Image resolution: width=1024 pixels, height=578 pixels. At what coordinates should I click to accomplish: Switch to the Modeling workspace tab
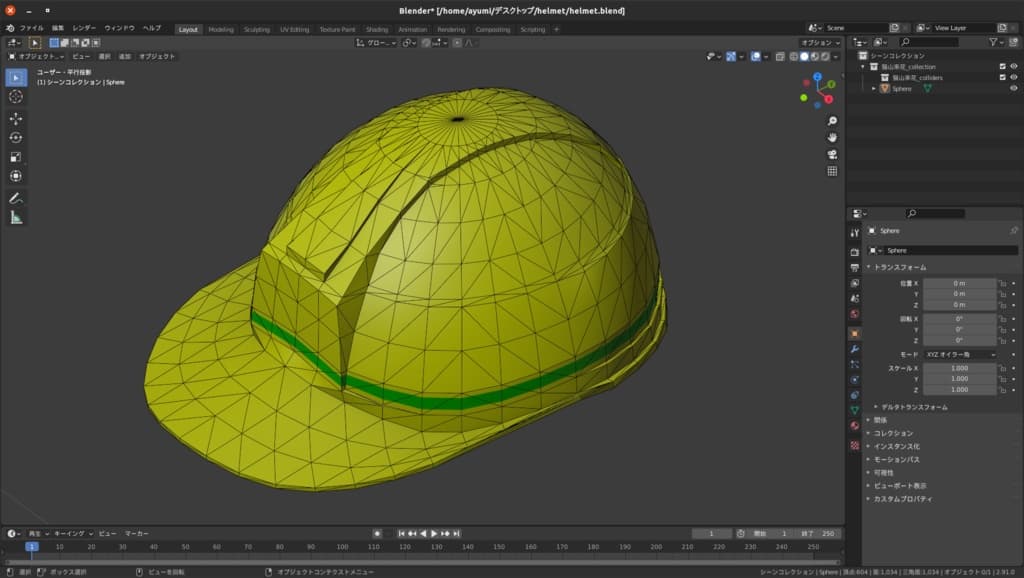pyautogui.click(x=221, y=29)
